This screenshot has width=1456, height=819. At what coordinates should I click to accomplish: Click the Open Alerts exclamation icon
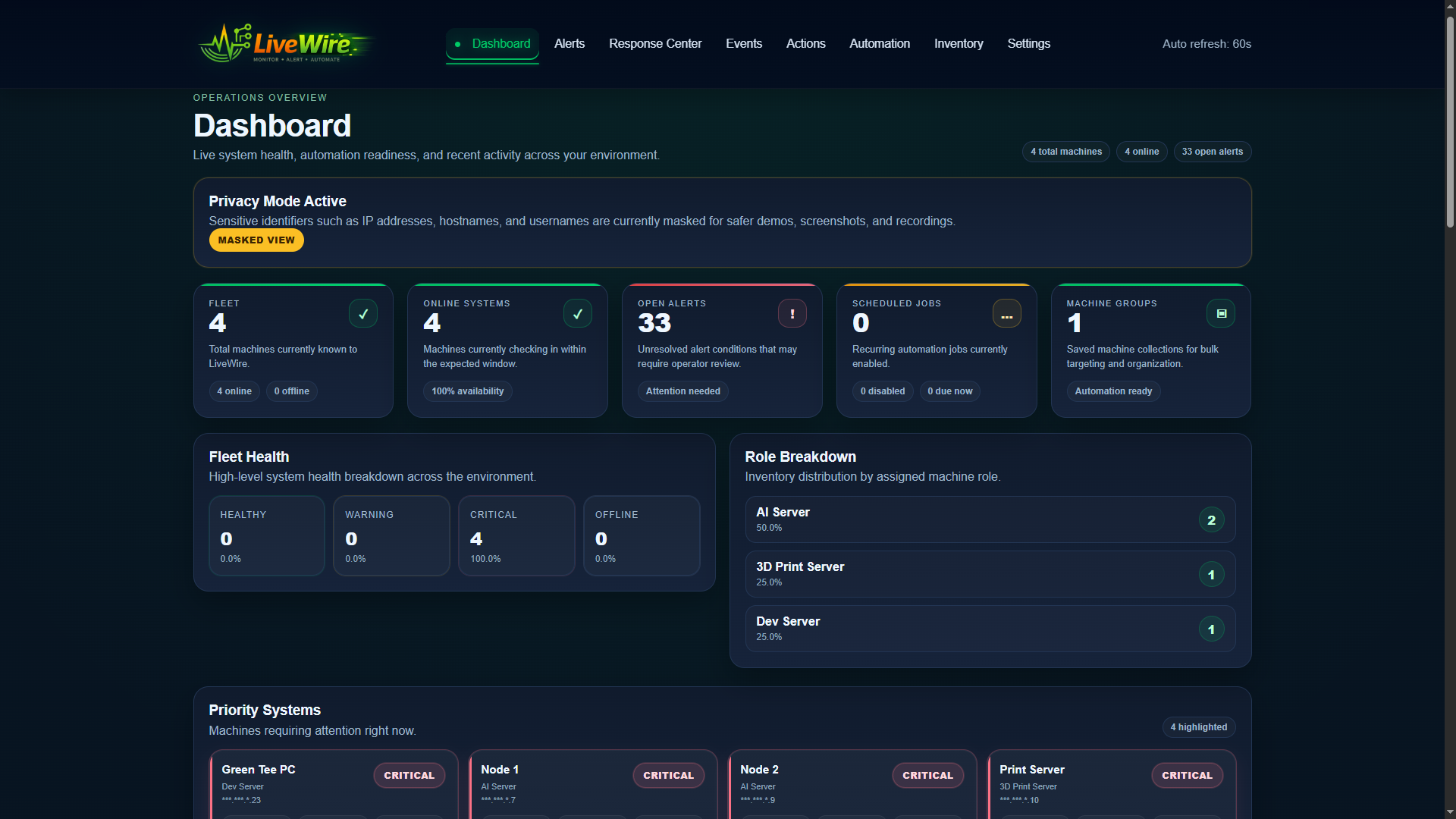(x=792, y=313)
